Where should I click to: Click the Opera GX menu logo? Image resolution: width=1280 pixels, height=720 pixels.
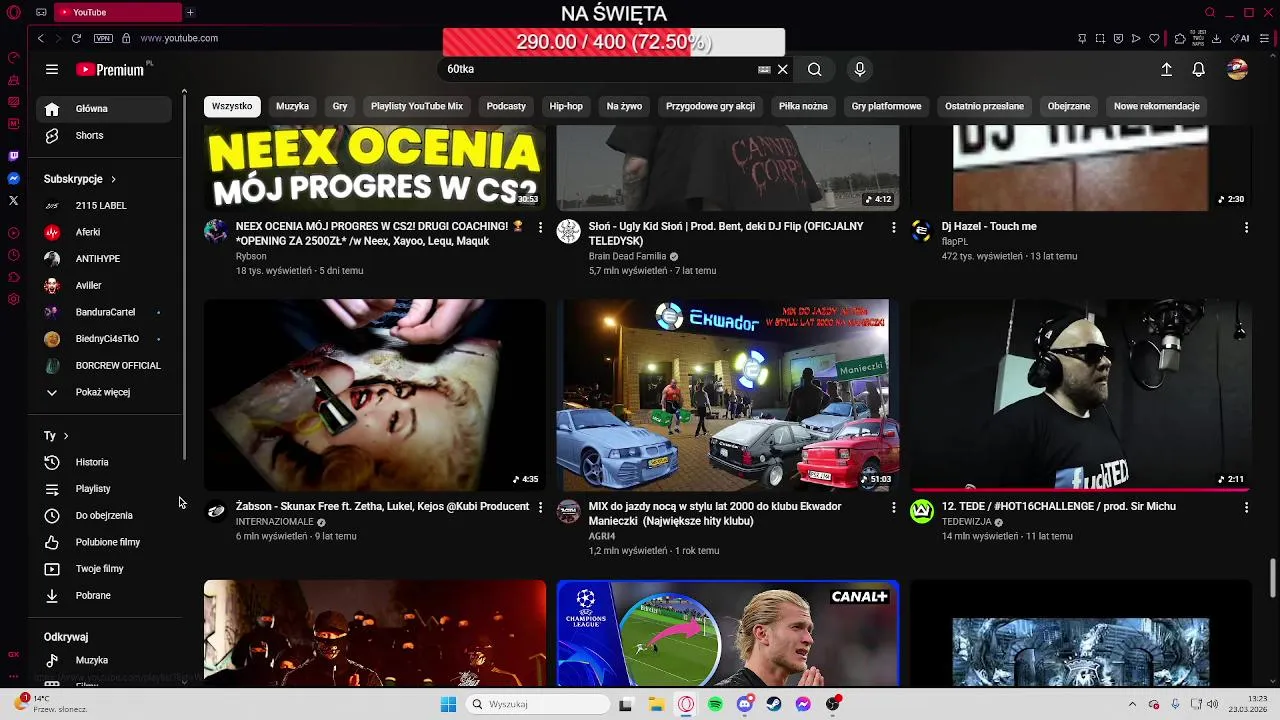coord(13,12)
